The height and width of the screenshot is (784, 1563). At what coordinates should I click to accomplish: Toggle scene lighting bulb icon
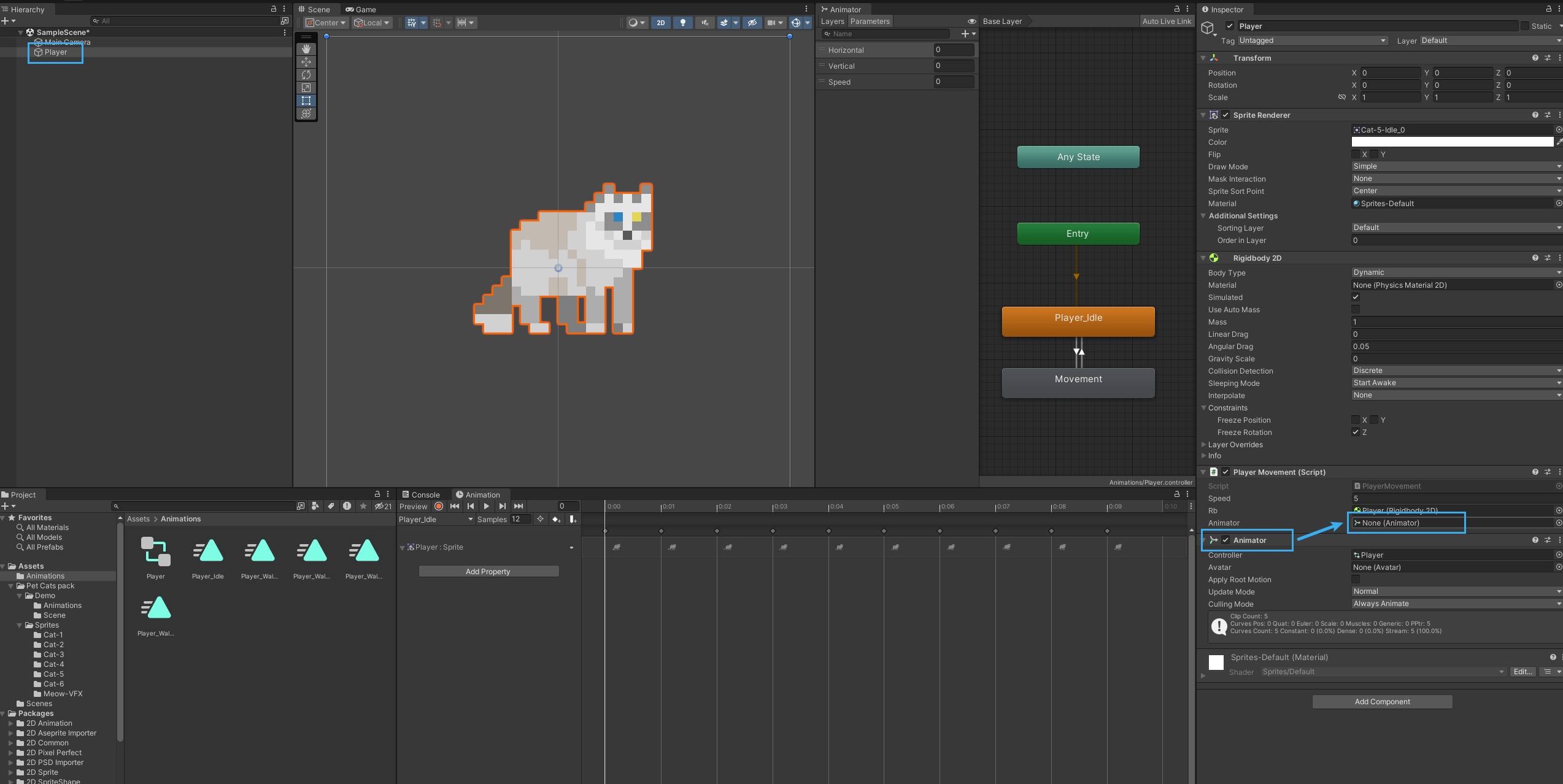682,23
